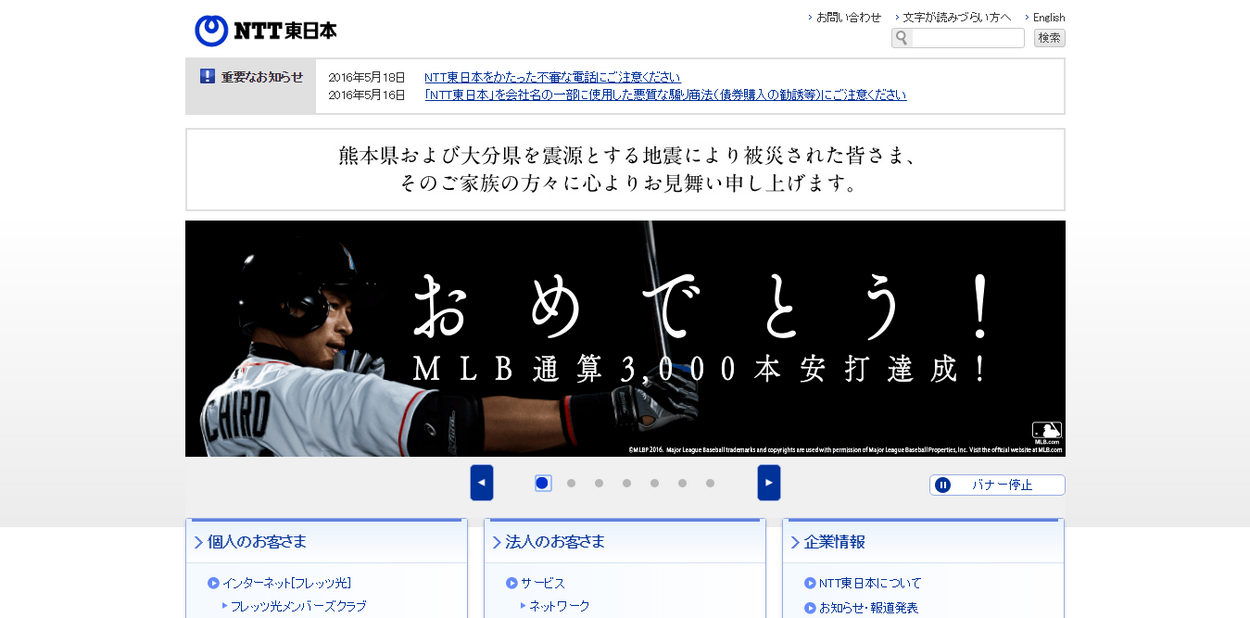Click the NTT東日本 logo
Viewport: 1250px width, 618px height.
pyautogui.click(x=266, y=30)
